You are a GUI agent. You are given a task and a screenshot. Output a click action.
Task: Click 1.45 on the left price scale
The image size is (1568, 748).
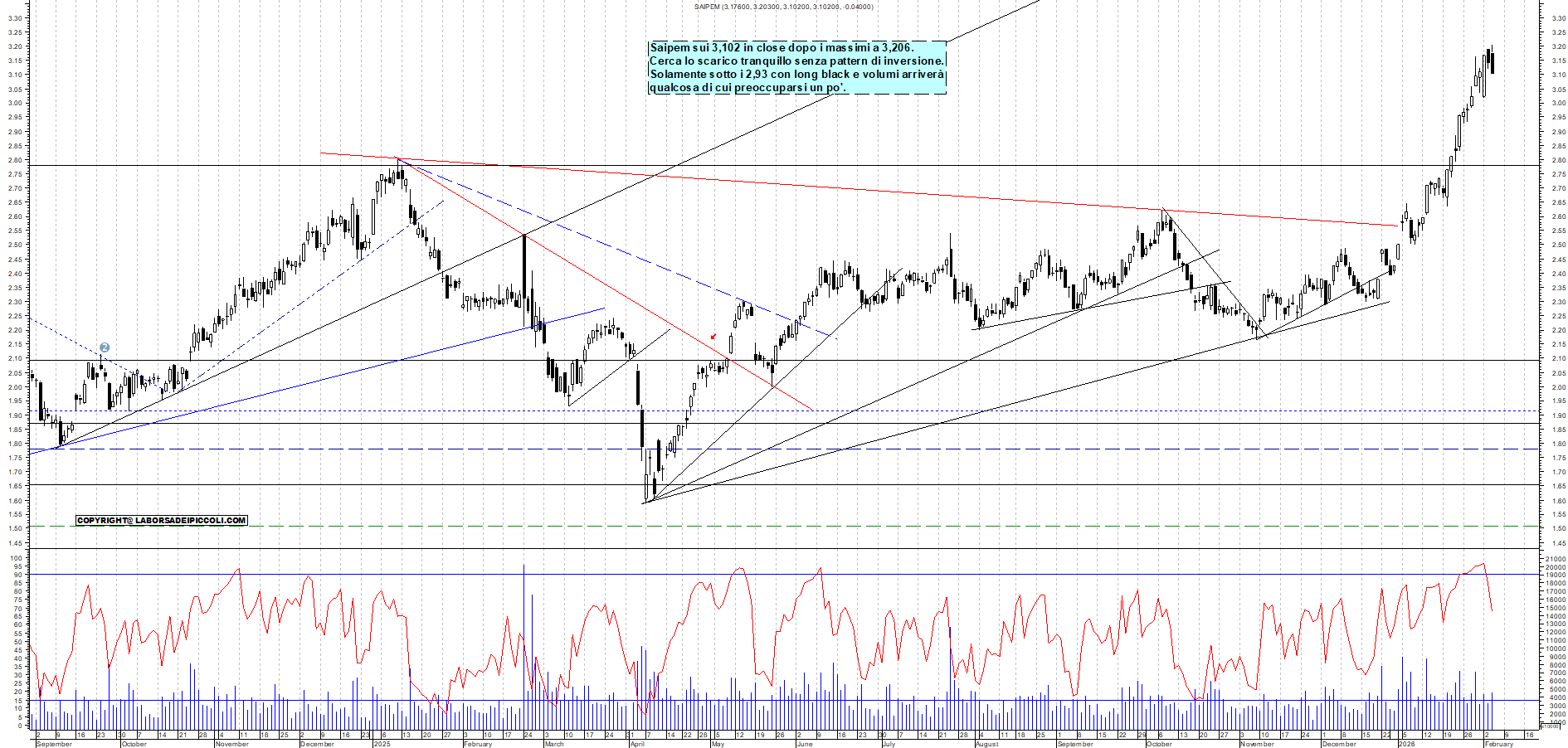(15, 543)
